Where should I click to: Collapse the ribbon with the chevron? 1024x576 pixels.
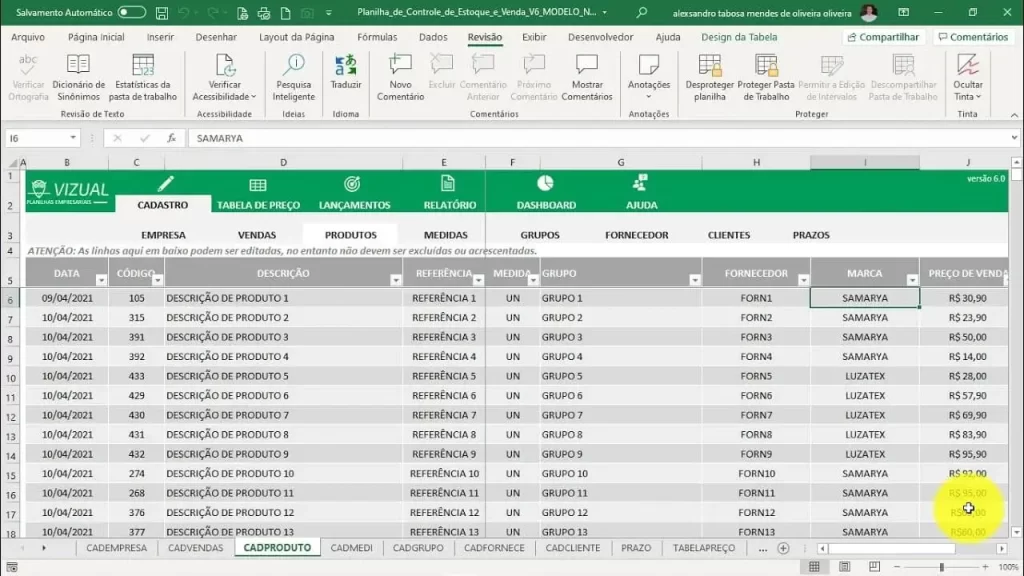pos(1014,115)
